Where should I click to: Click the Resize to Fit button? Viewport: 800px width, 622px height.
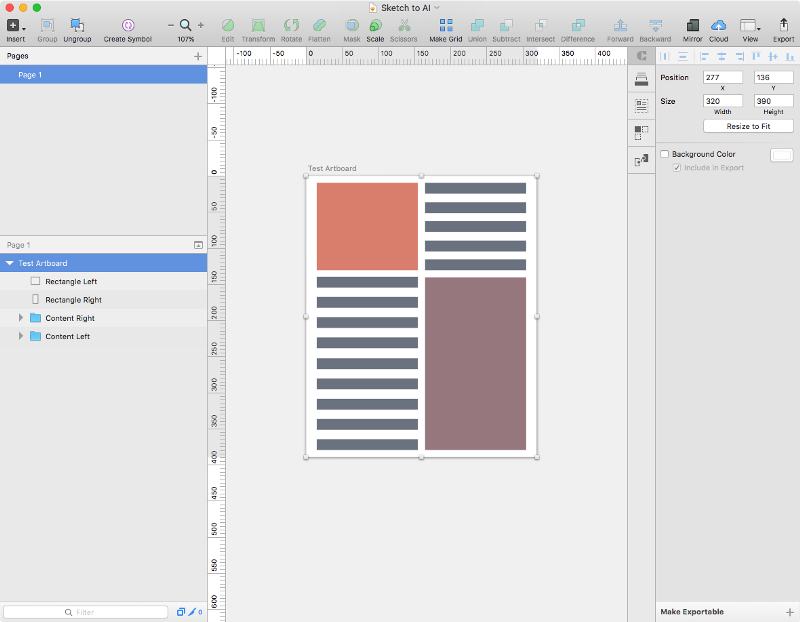748,126
